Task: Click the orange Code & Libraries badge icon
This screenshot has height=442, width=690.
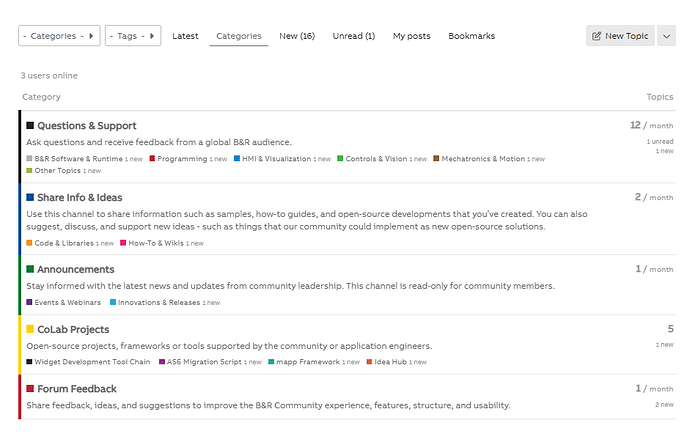Action: (x=30, y=243)
